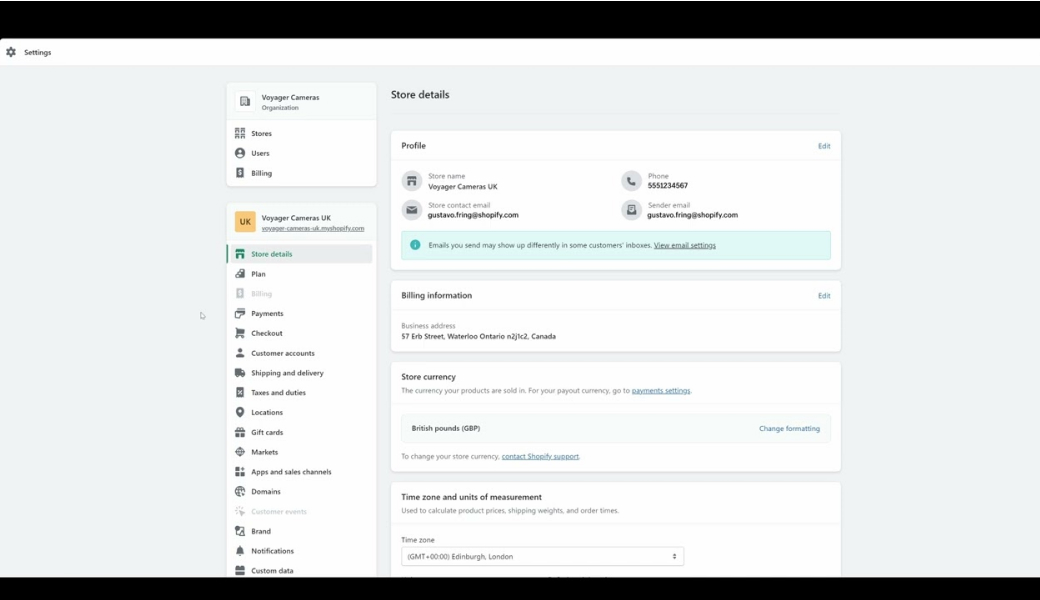This screenshot has height=600, width=1040.
Task: Click the Locations pin icon
Action: [x=240, y=412]
